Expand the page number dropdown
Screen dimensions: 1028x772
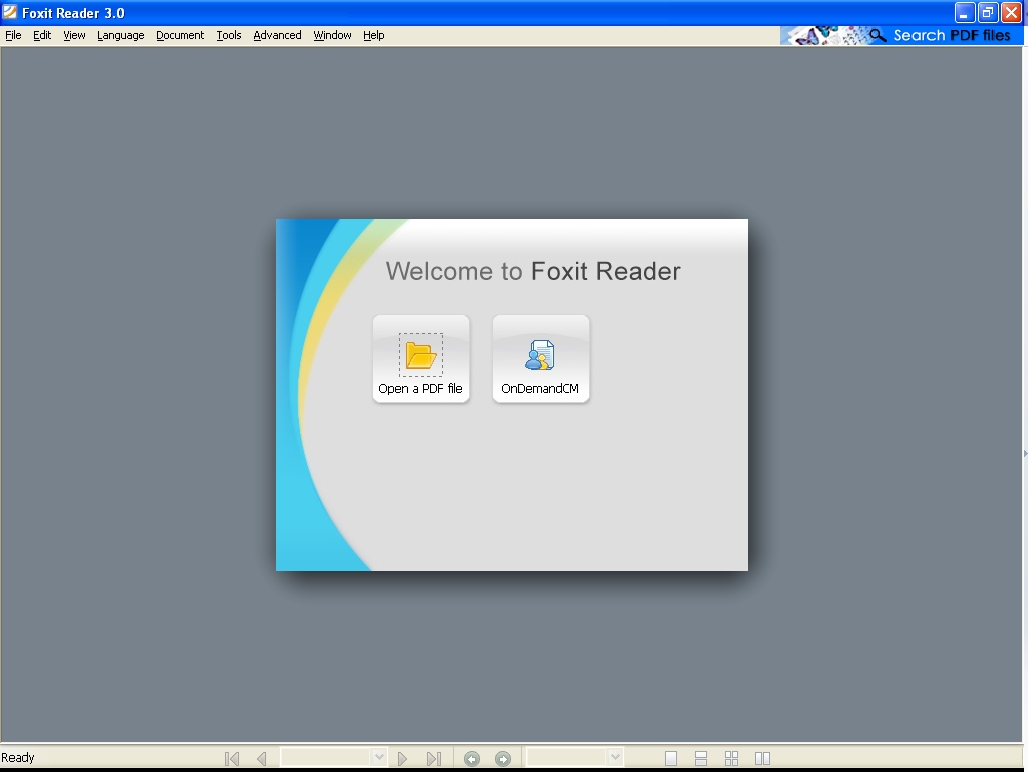(379, 758)
